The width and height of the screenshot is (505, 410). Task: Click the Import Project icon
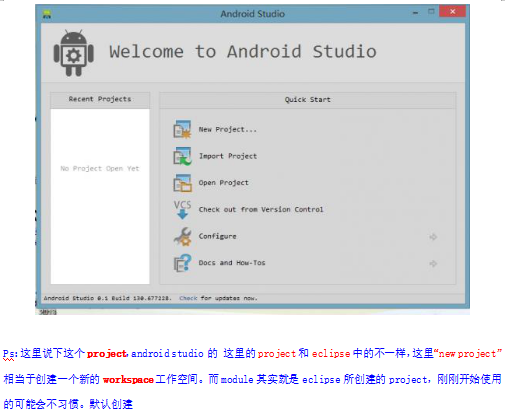click(x=182, y=156)
